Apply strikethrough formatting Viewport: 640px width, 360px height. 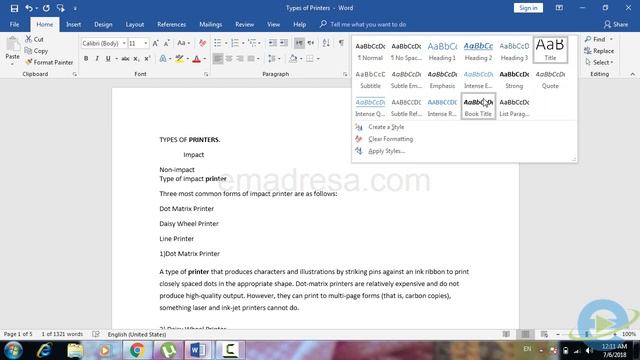pyautogui.click(x=125, y=59)
